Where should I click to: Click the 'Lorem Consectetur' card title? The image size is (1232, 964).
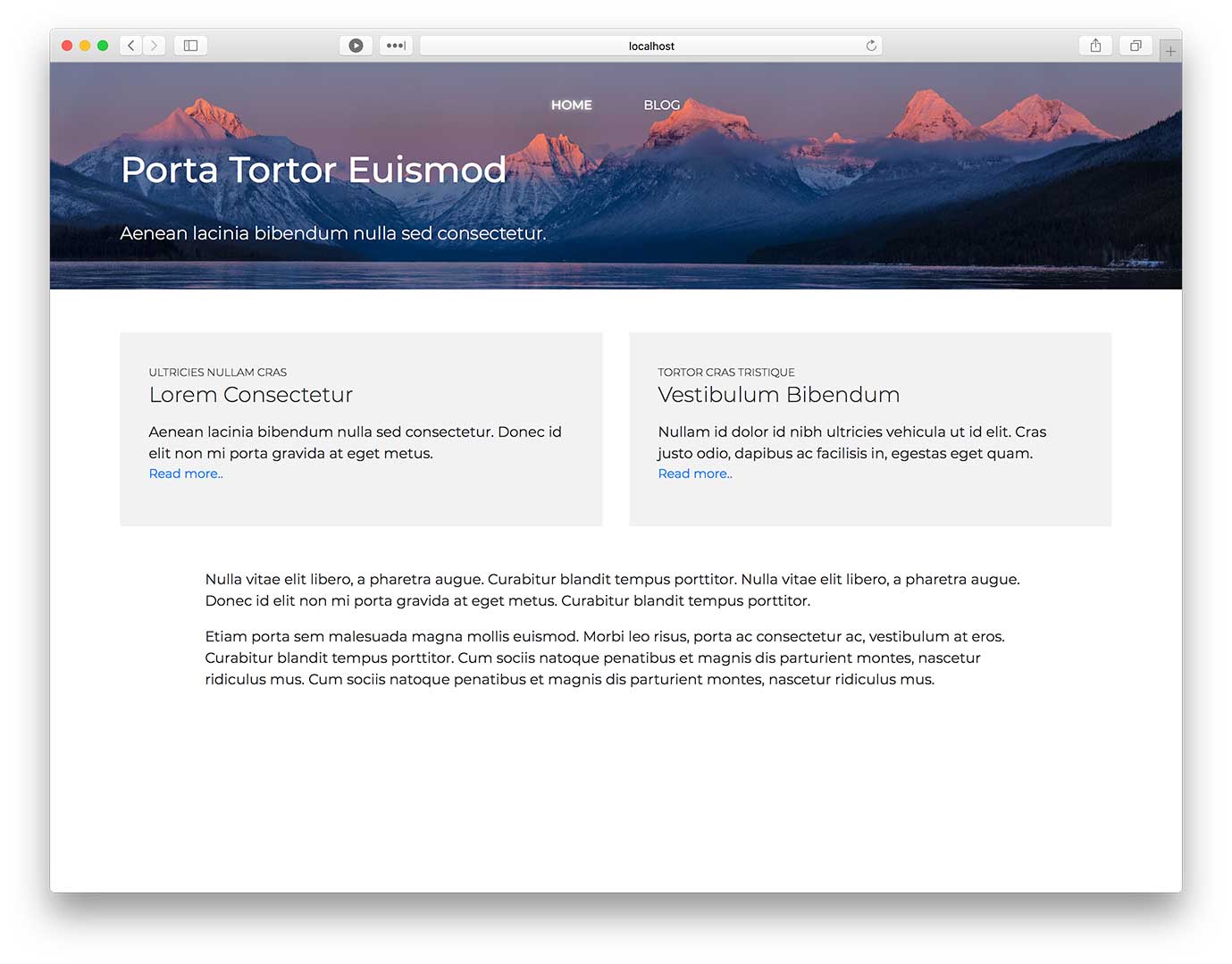coord(251,395)
